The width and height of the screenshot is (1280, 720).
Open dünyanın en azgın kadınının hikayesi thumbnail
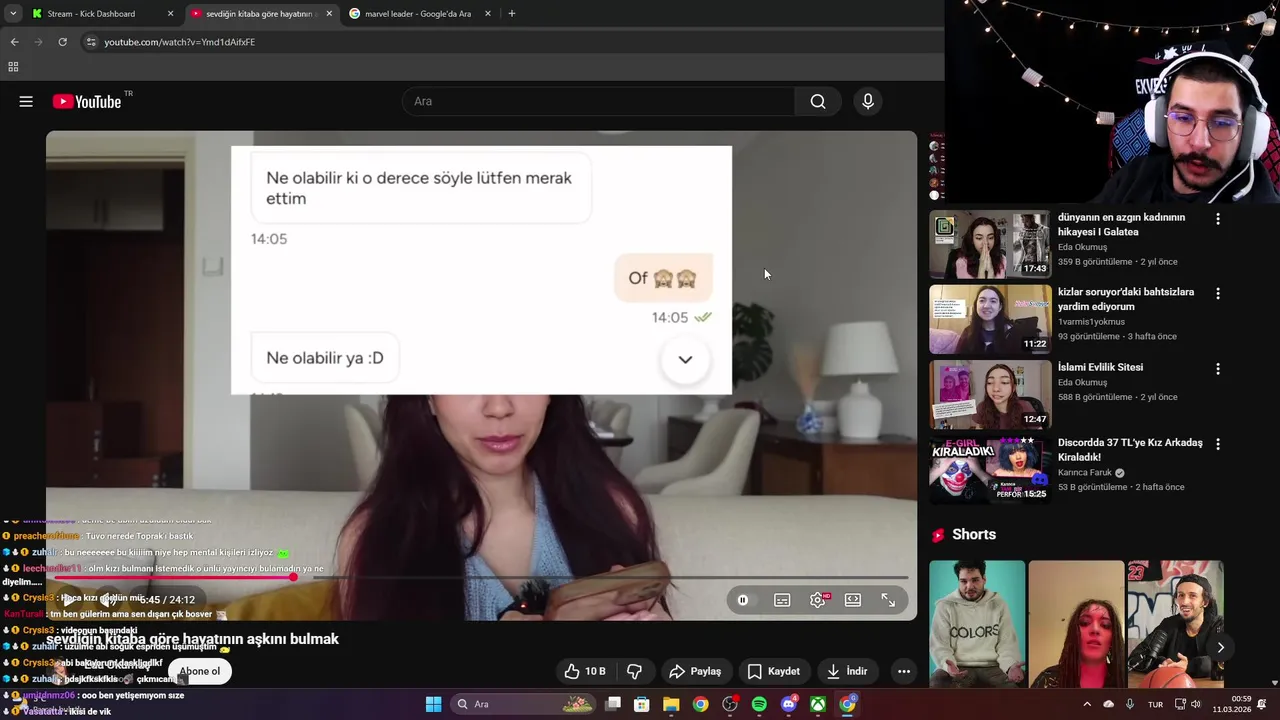tap(990, 244)
